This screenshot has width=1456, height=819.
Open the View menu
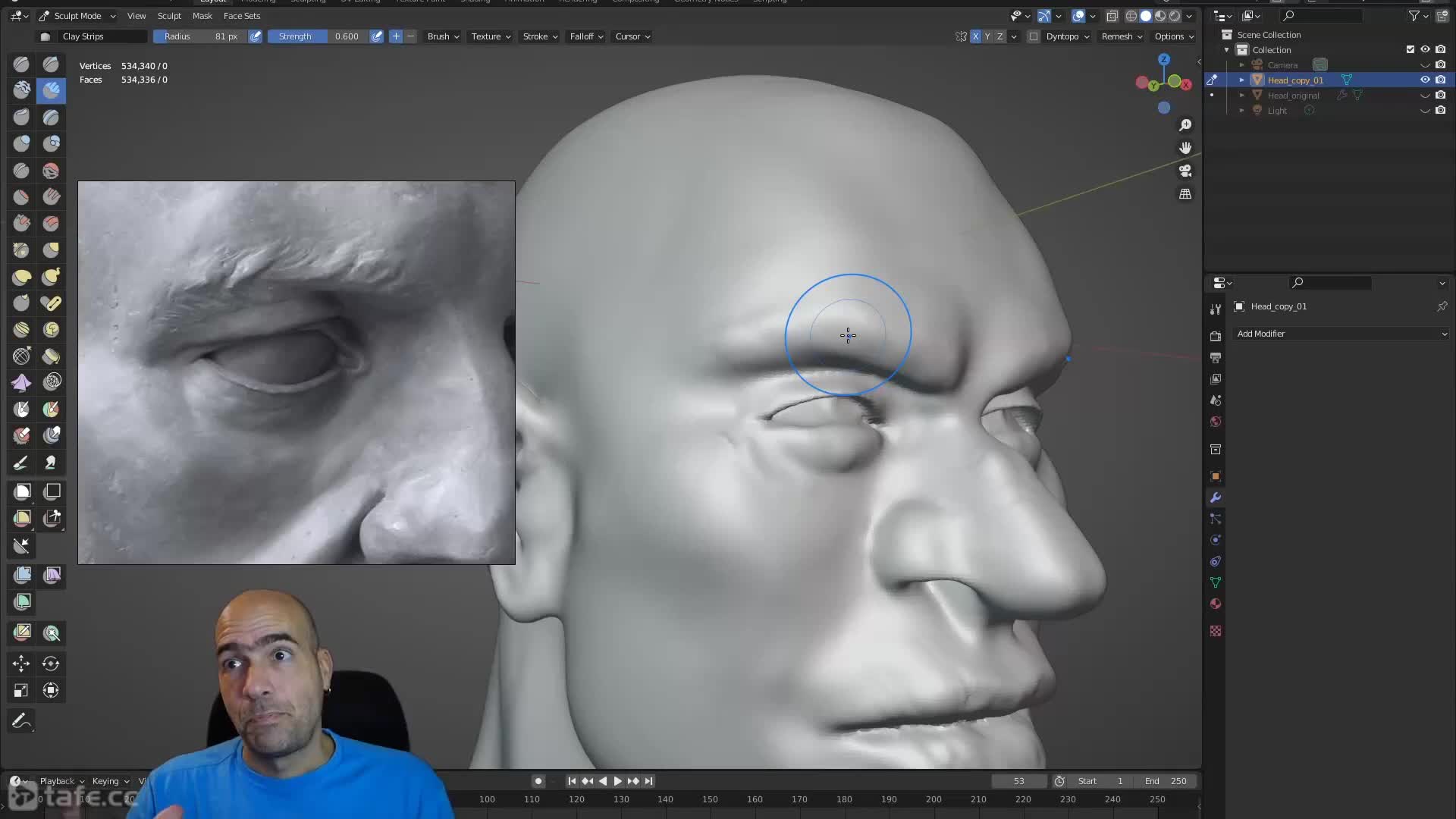(136, 16)
